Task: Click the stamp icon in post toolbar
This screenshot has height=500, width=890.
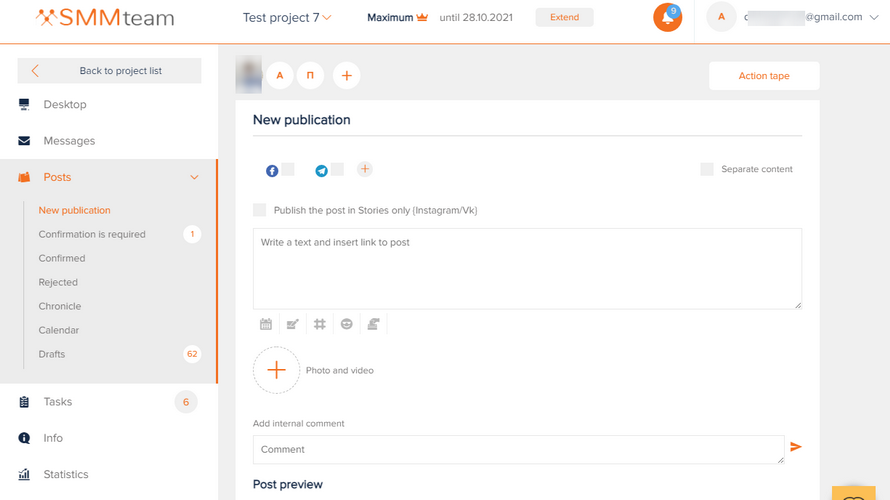Action: (373, 324)
